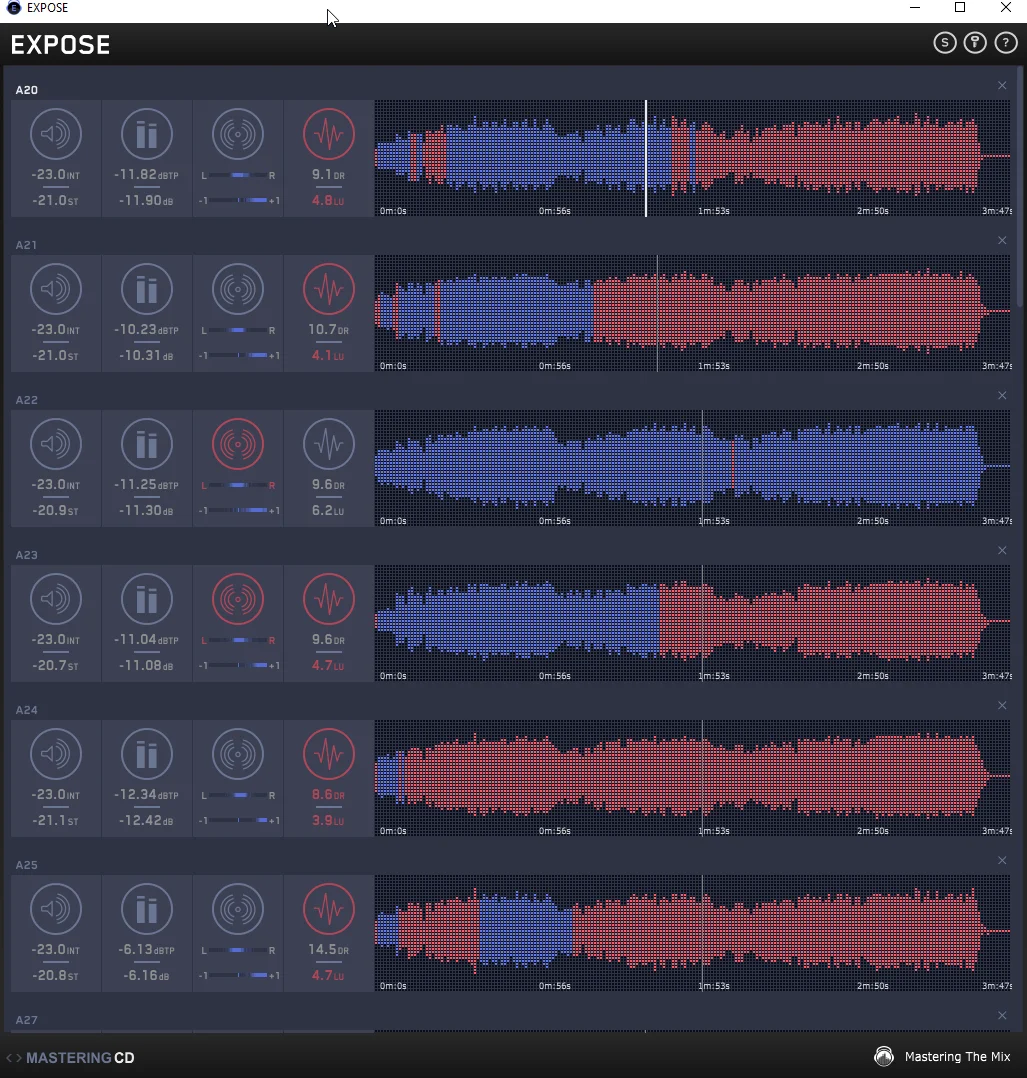The height and width of the screenshot is (1078, 1027).
Task: Select the dynamic range icon in A24
Action: [329, 754]
